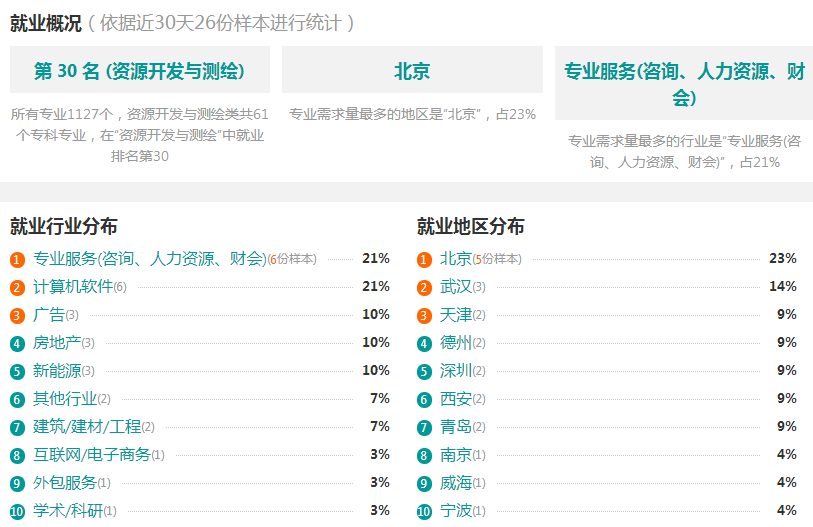Click the 就业概况 section heading

[x=46, y=23]
